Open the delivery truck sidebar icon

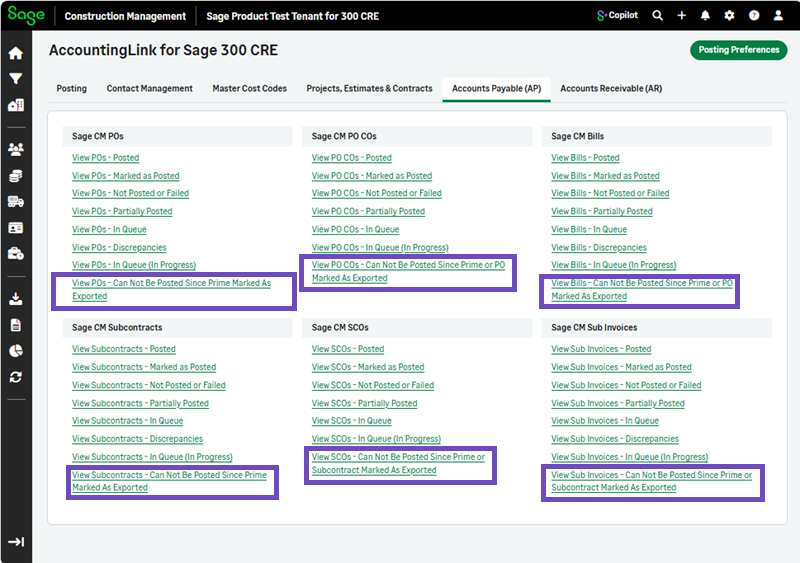click(x=16, y=202)
